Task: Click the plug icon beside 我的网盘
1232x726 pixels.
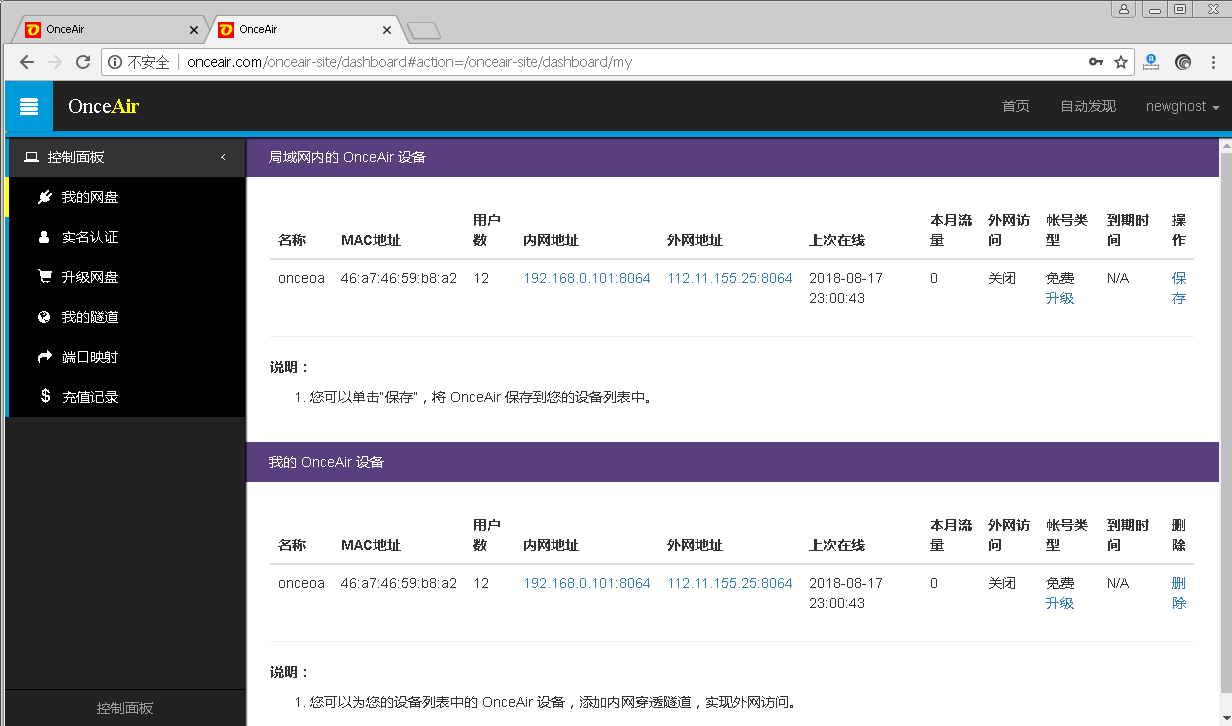Action: click(x=44, y=197)
